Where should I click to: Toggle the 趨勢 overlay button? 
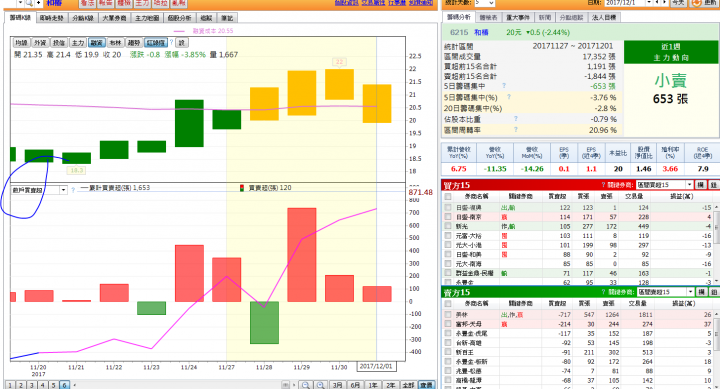point(134,43)
